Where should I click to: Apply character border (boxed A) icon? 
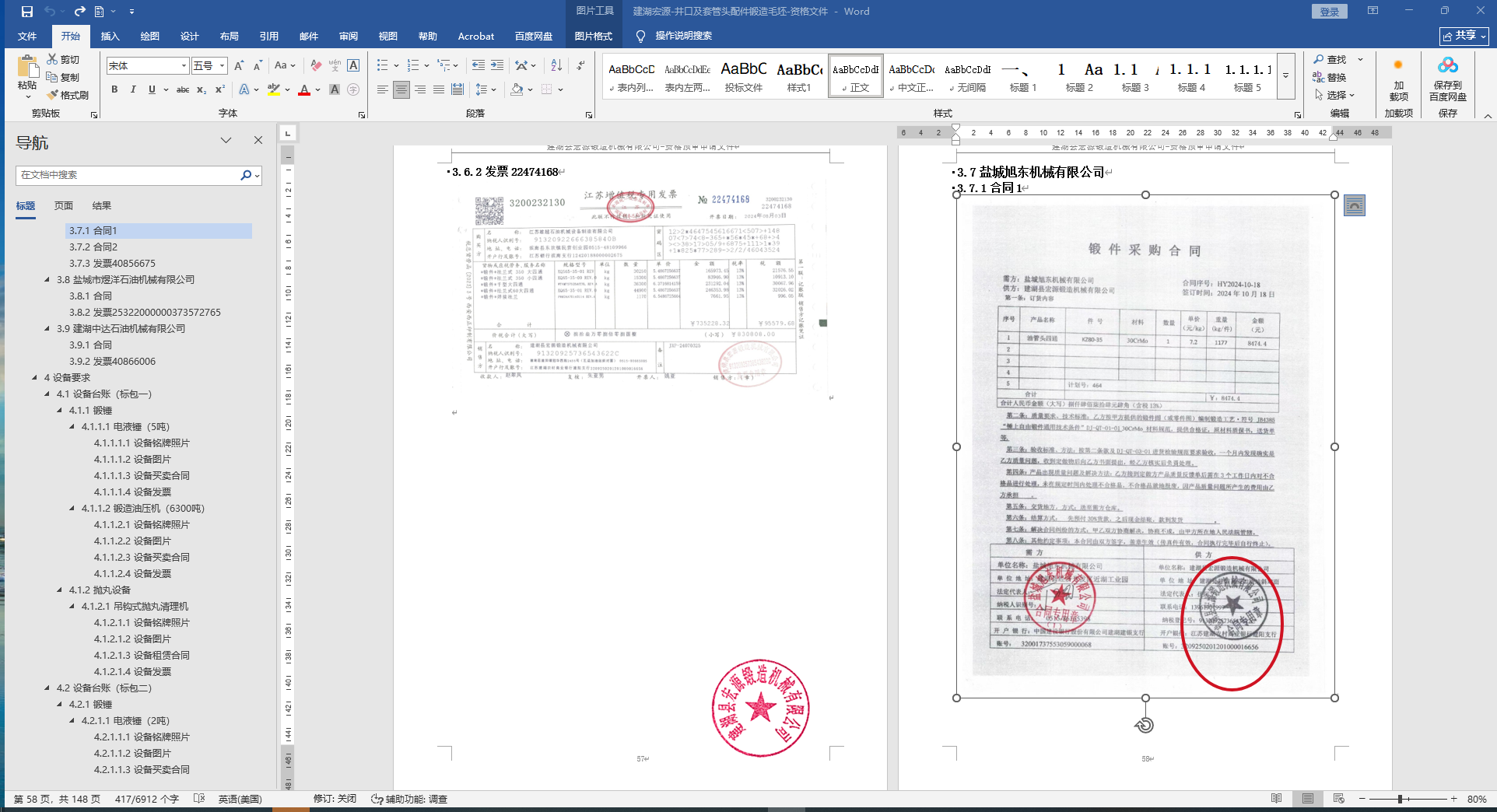click(353, 65)
